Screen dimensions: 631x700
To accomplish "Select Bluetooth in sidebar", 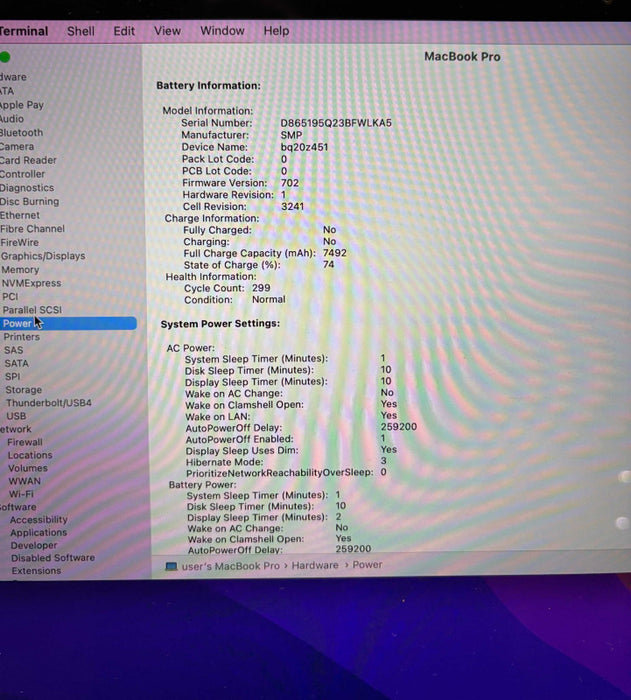I will (21, 133).
